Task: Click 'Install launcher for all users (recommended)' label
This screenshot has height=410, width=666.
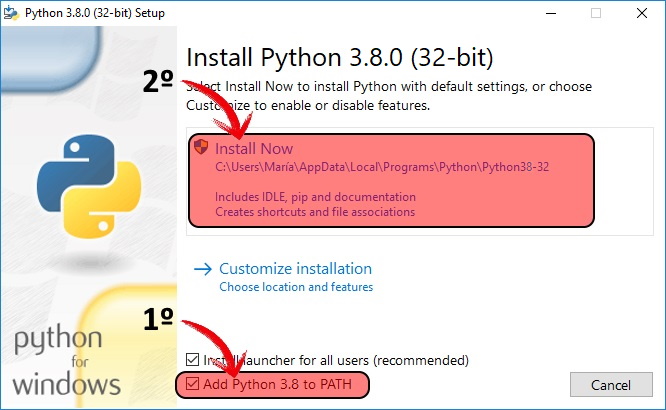Action: point(336,360)
